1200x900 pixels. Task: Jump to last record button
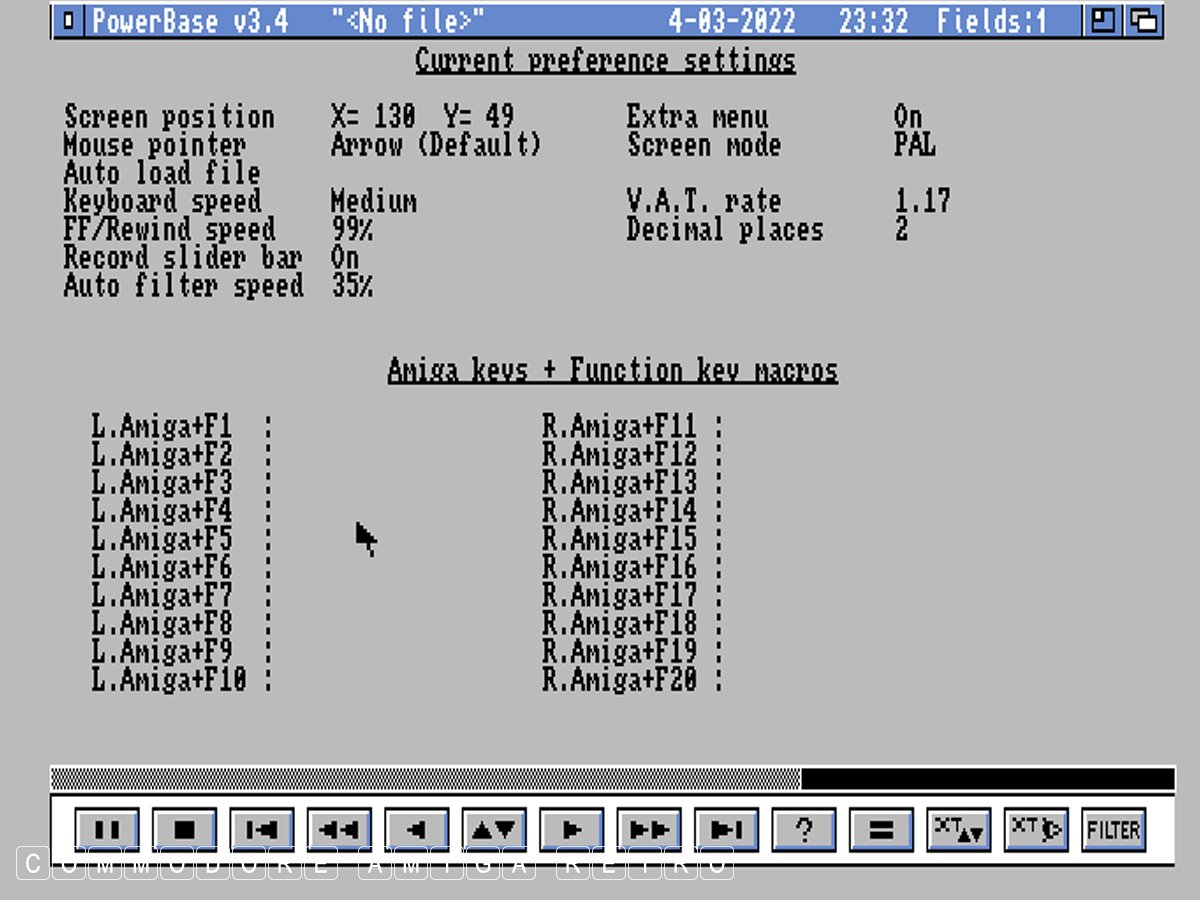727,829
